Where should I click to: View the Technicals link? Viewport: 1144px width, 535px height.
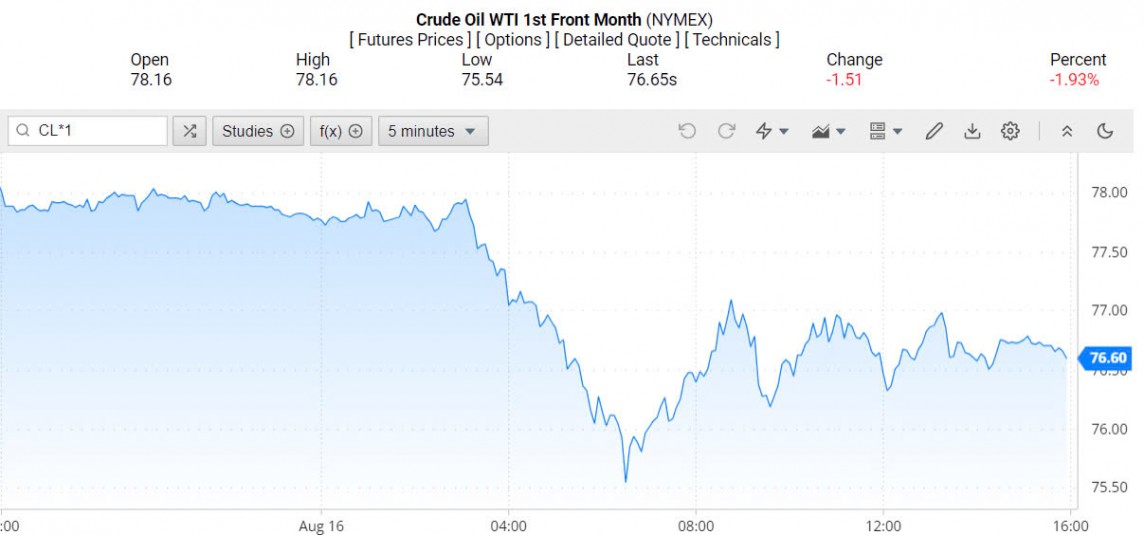click(x=734, y=40)
